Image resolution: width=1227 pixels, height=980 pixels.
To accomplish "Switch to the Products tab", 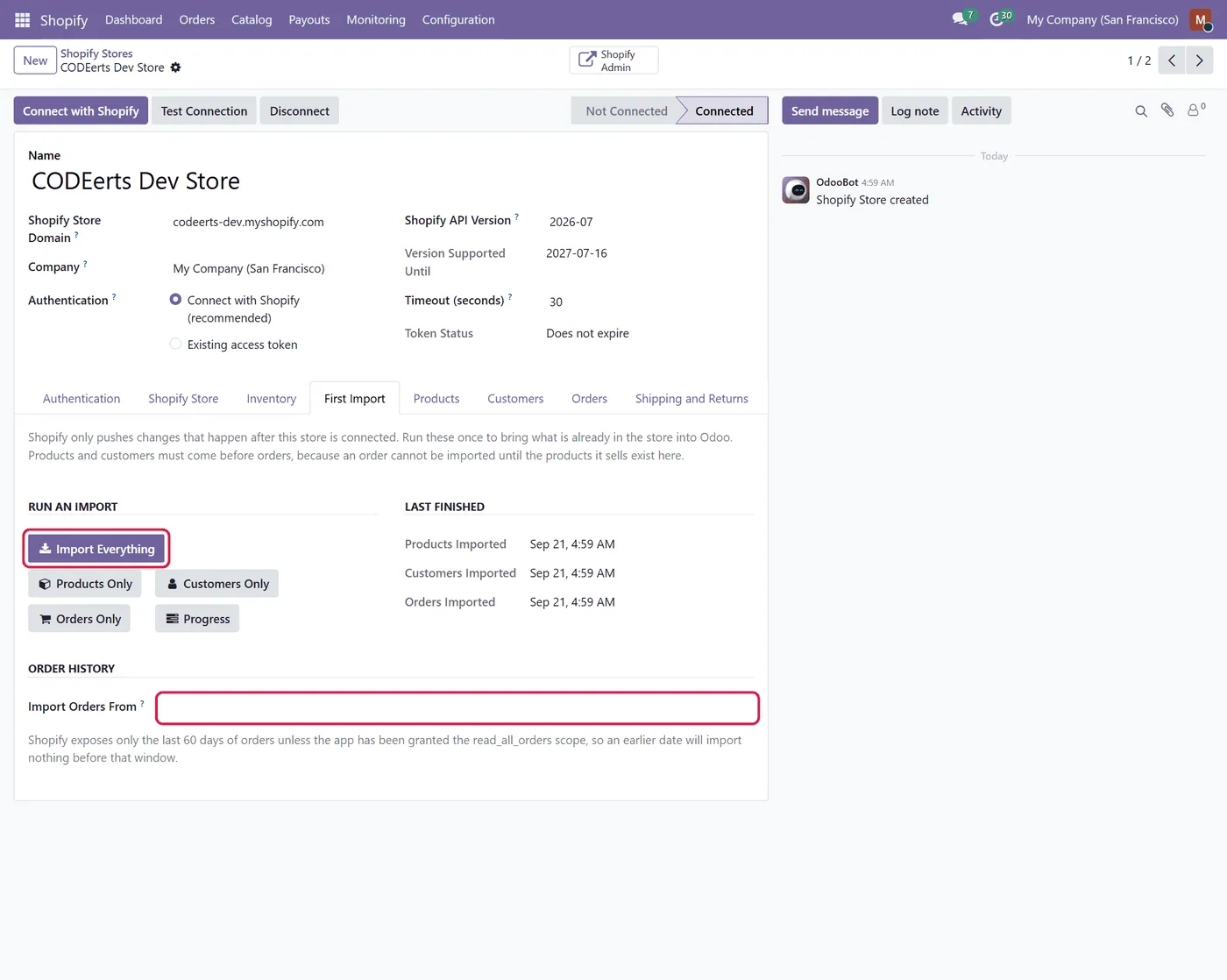I will click(x=436, y=399).
